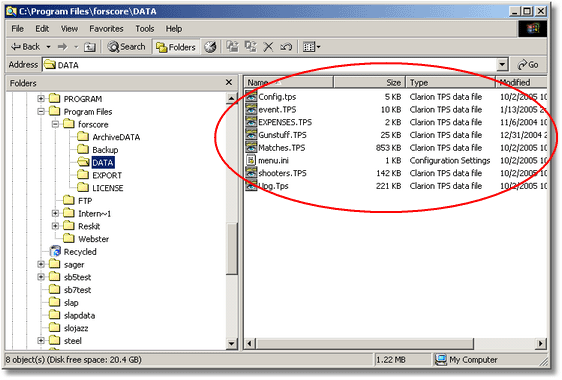The height and width of the screenshot is (380, 562).
Task: Open the Views dropdown button
Action: [x=311, y=47]
